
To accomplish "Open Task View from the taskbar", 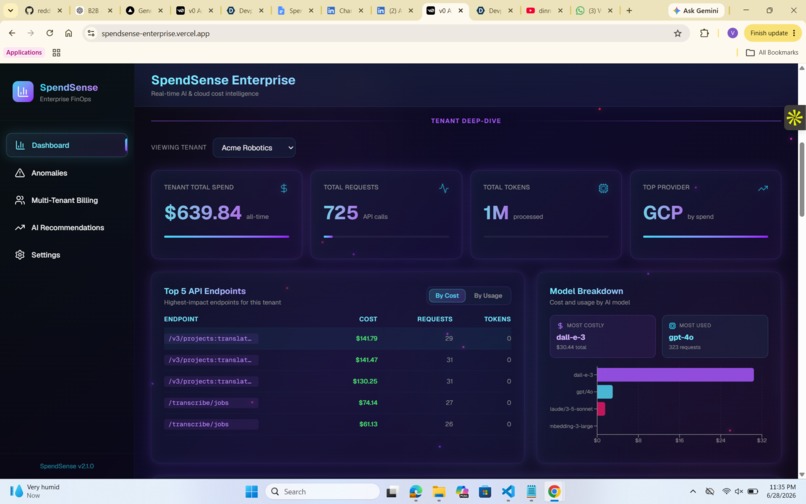I will [x=392, y=492].
